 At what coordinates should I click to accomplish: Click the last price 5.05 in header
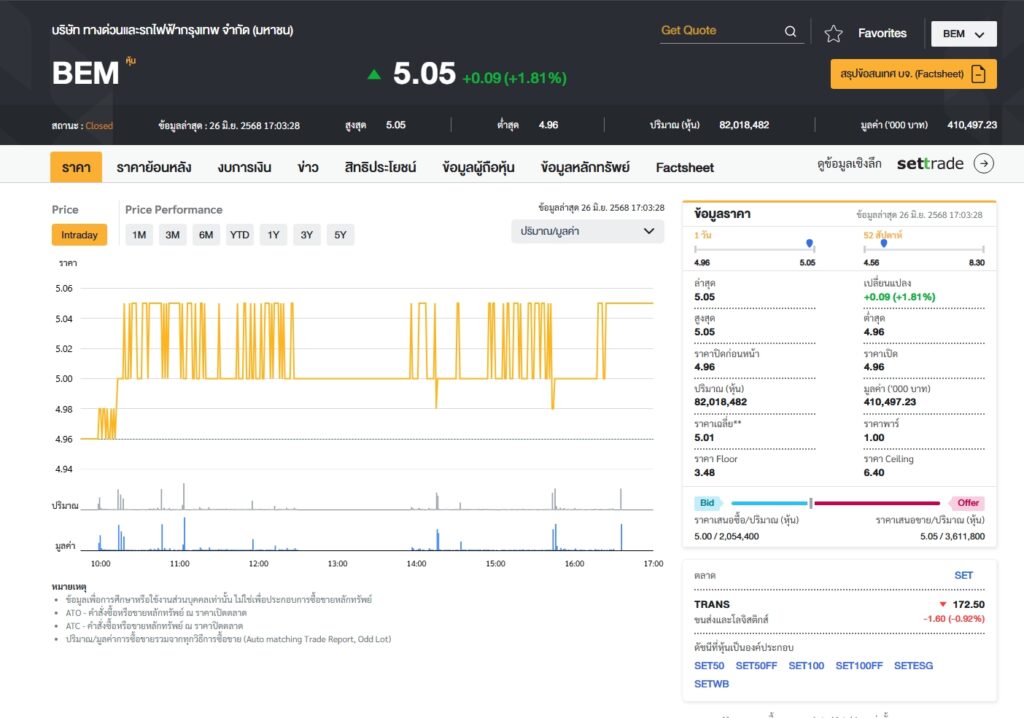pos(424,74)
